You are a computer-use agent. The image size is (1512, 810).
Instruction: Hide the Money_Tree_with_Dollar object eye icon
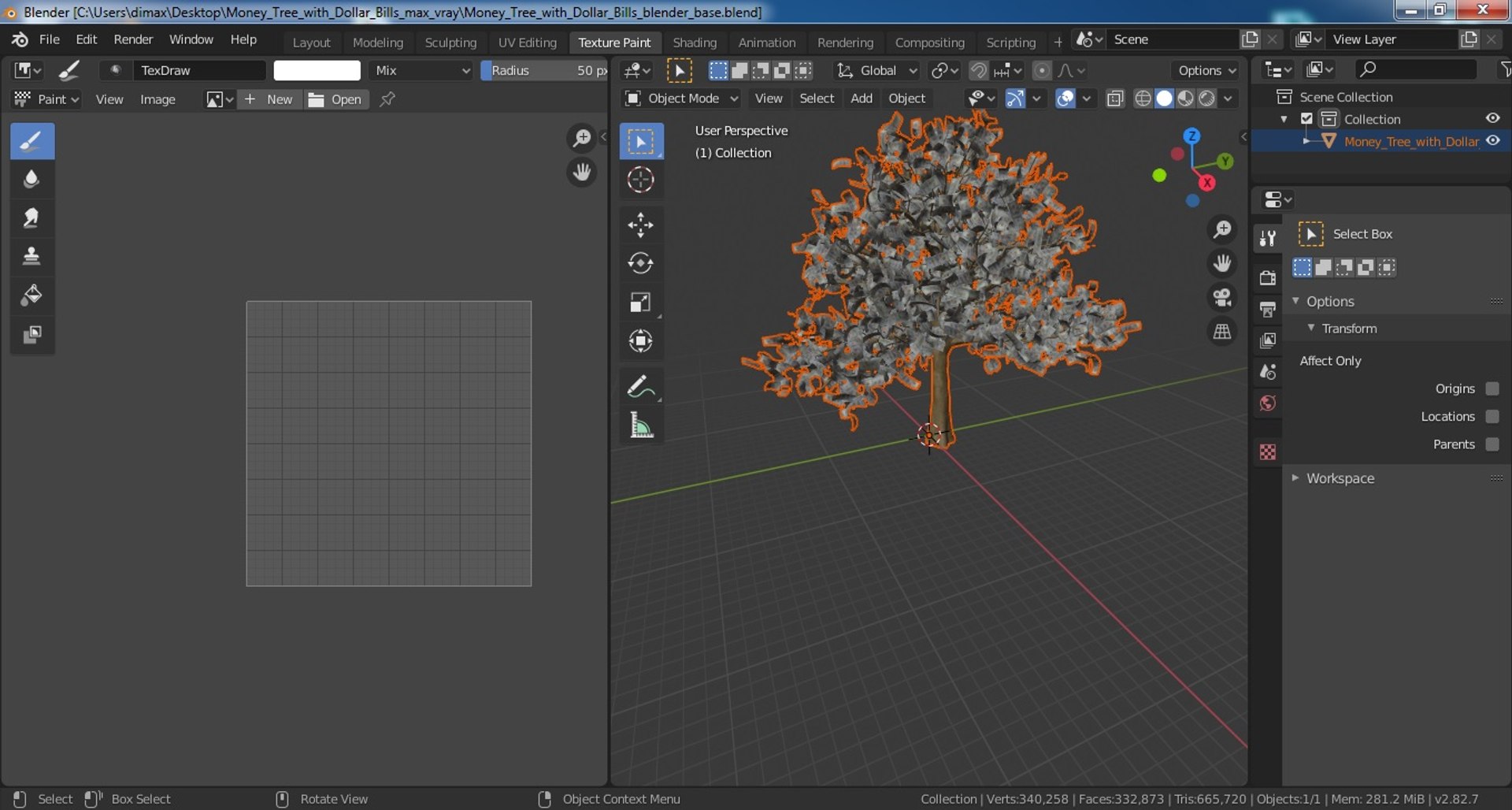coord(1492,141)
